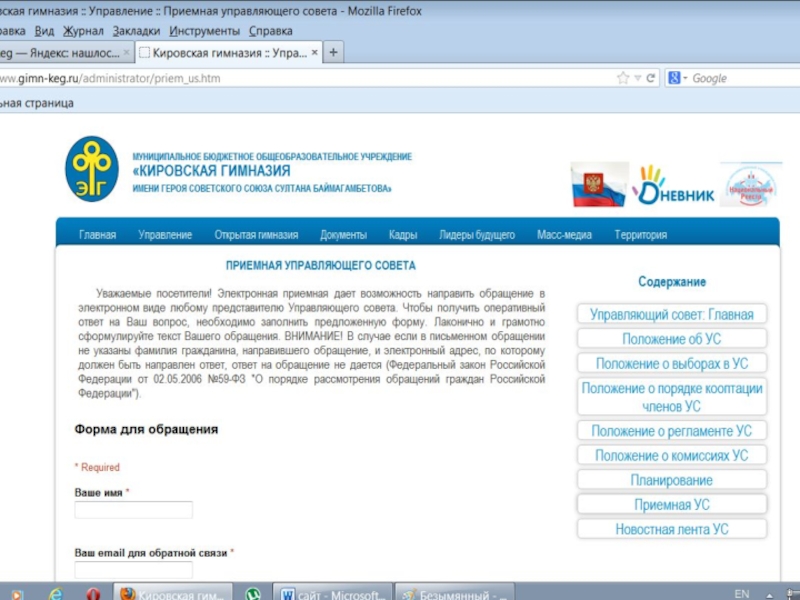Show hidden system tray icons arrow
The width and height of the screenshot is (800, 600).
[x=769, y=595]
